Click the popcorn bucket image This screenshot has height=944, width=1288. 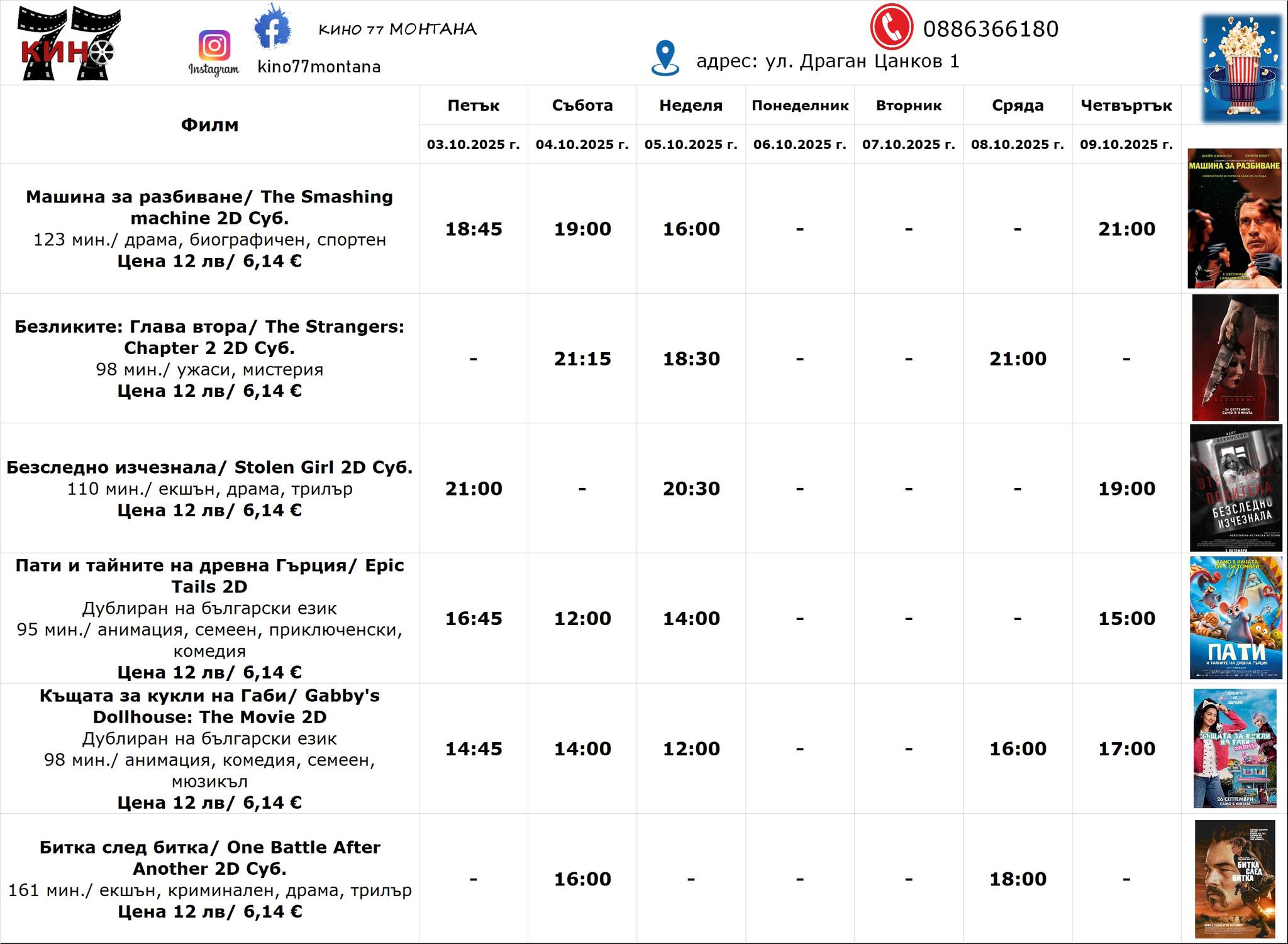(x=1241, y=68)
